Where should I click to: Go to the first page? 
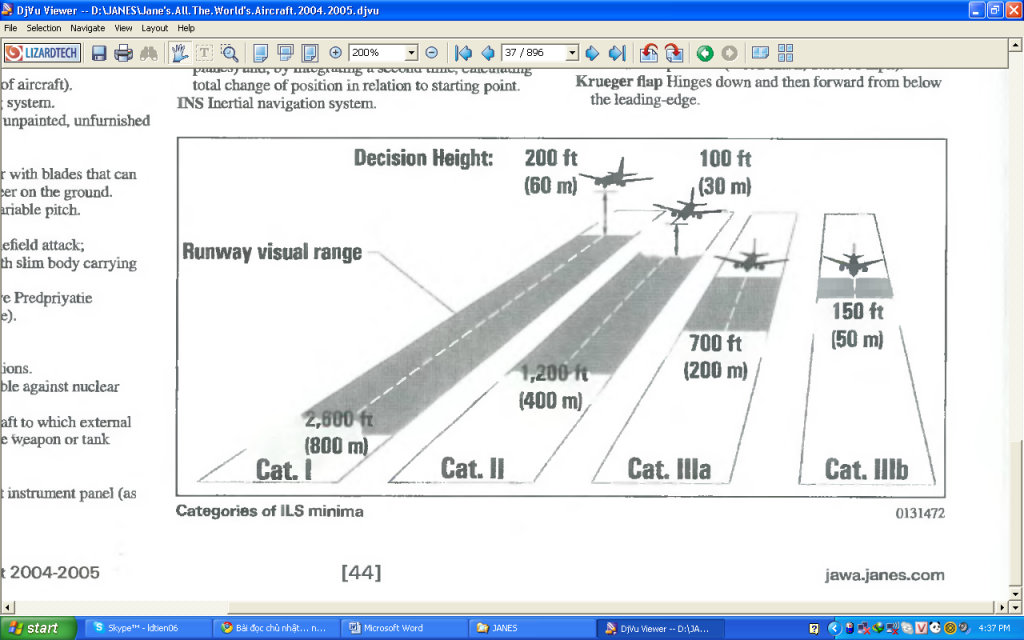(463, 53)
